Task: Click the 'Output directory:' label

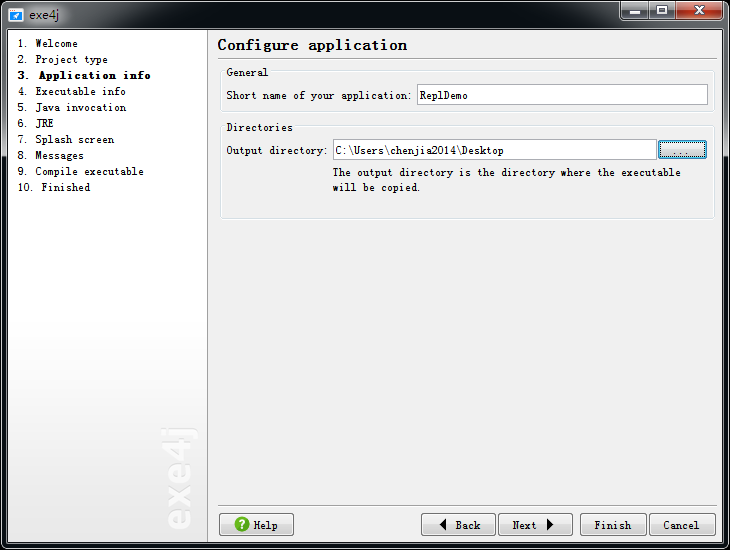Action: pyautogui.click(x=277, y=150)
